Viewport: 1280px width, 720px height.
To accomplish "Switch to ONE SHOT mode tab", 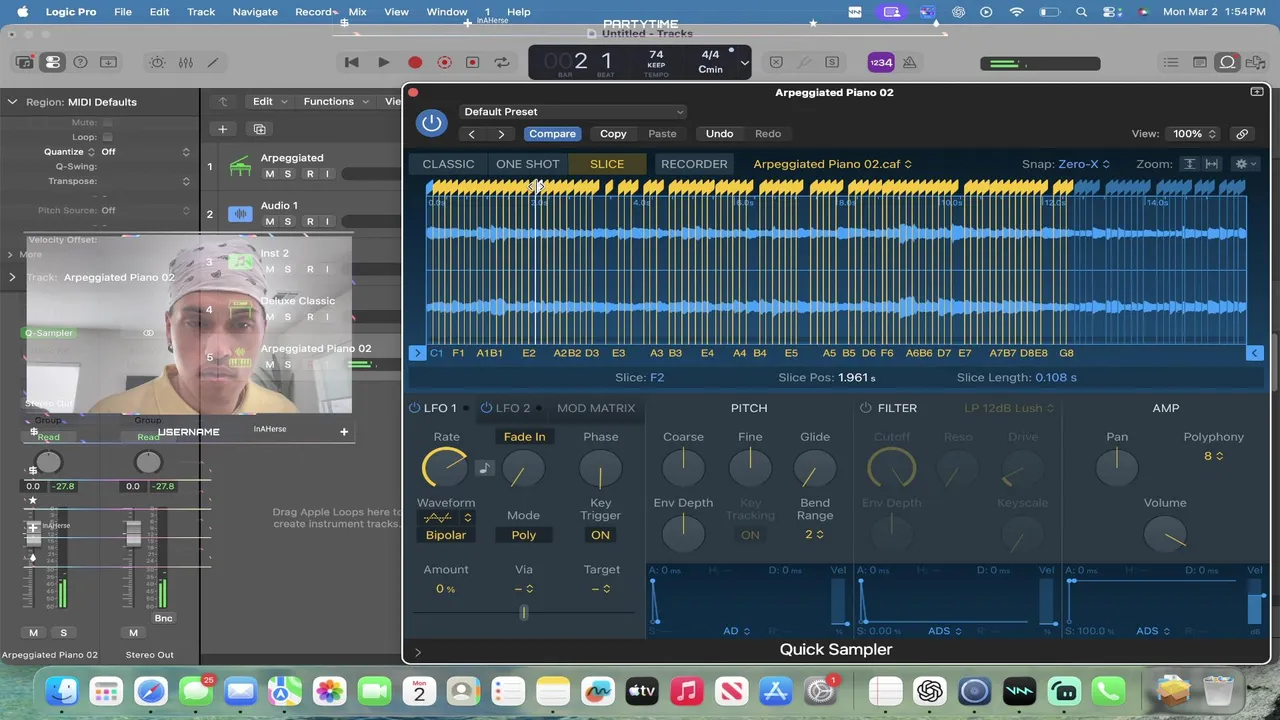I will tap(527, 164).
